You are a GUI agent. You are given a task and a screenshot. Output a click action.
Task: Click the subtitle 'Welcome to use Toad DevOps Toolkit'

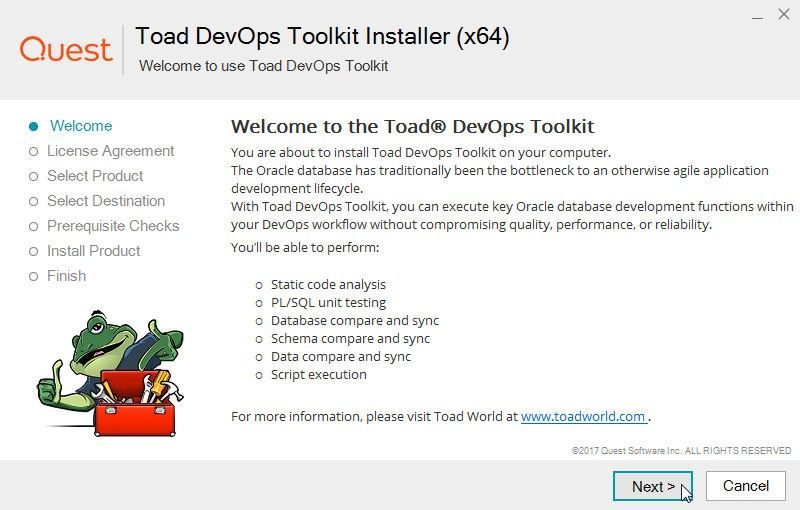(263, 66)
